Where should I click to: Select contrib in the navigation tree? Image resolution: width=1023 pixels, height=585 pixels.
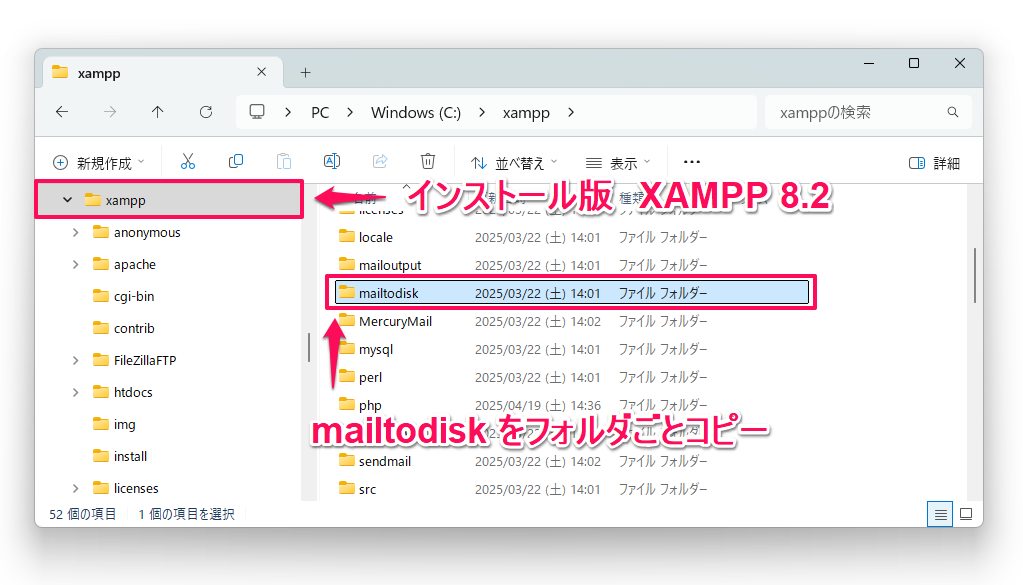click(134, 329)
